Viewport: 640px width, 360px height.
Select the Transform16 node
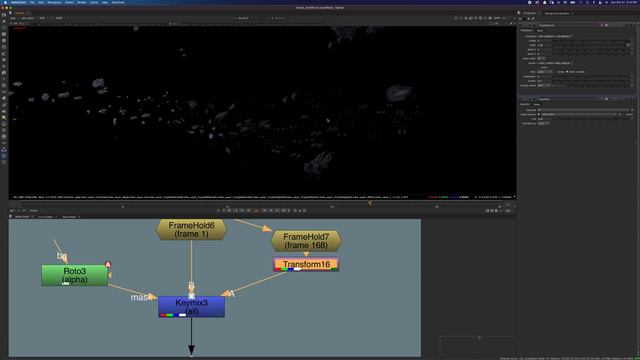click(306, 264)
